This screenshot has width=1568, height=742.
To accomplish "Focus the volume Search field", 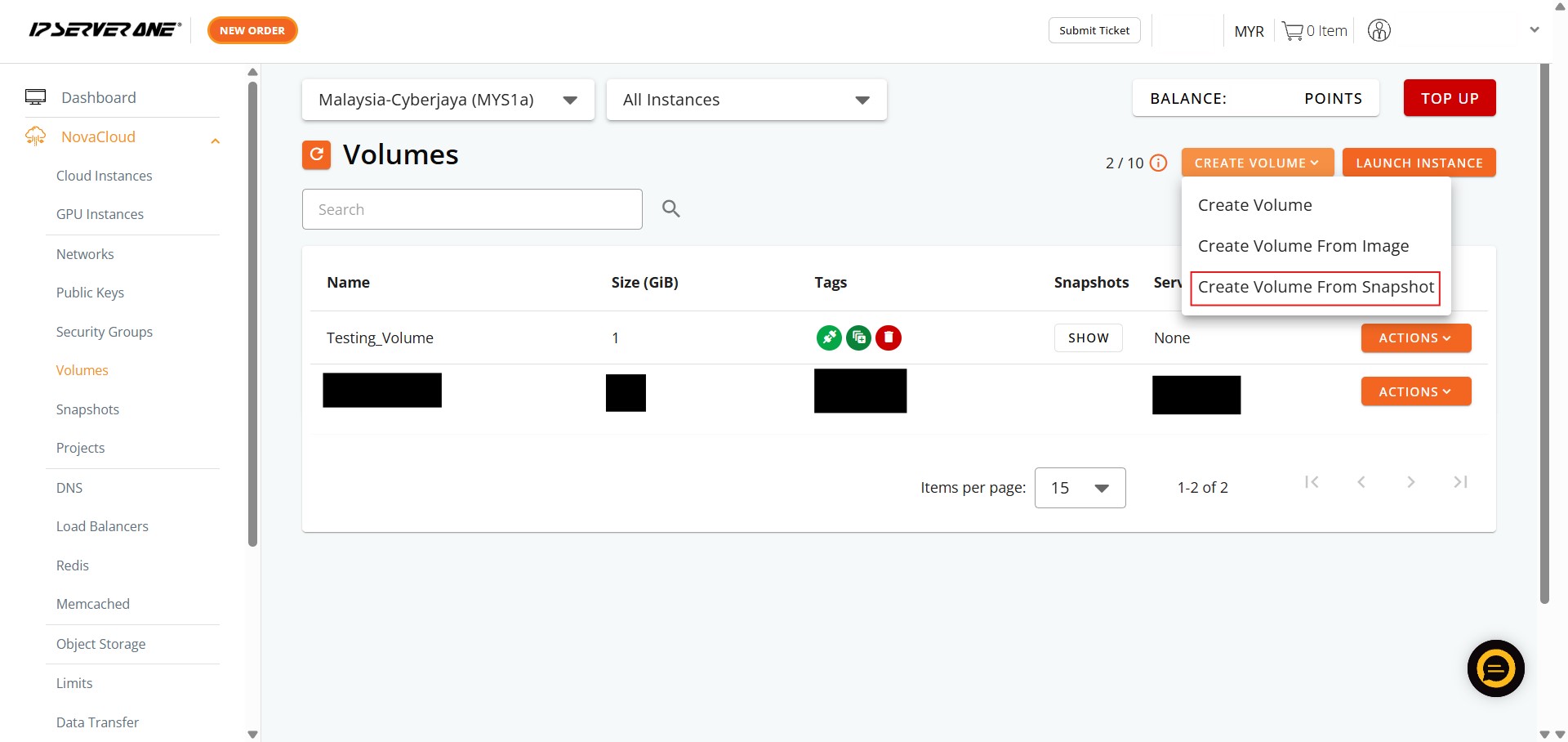I will tap(472, 209).
